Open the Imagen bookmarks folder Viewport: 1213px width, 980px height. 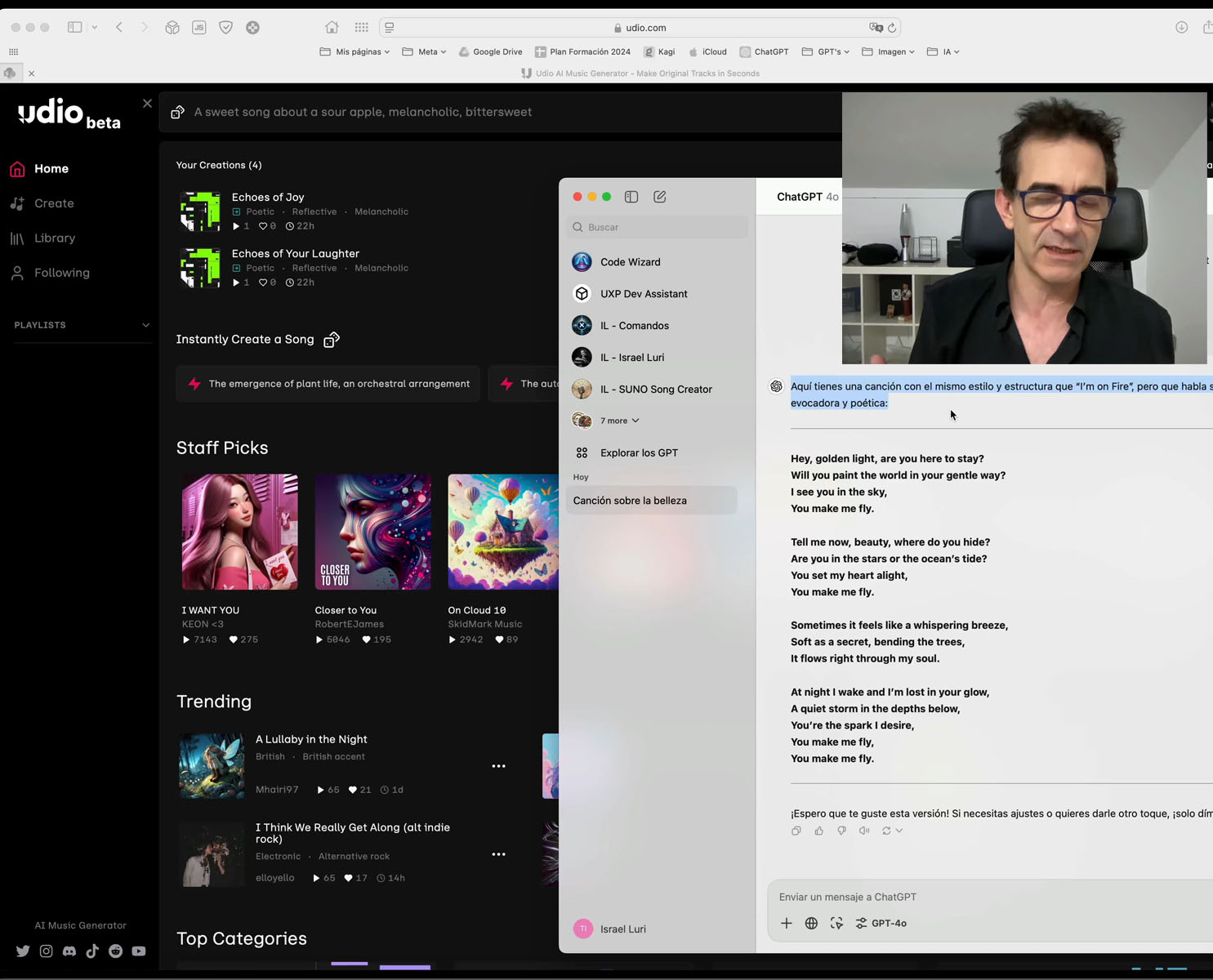[x=888, y=51]
